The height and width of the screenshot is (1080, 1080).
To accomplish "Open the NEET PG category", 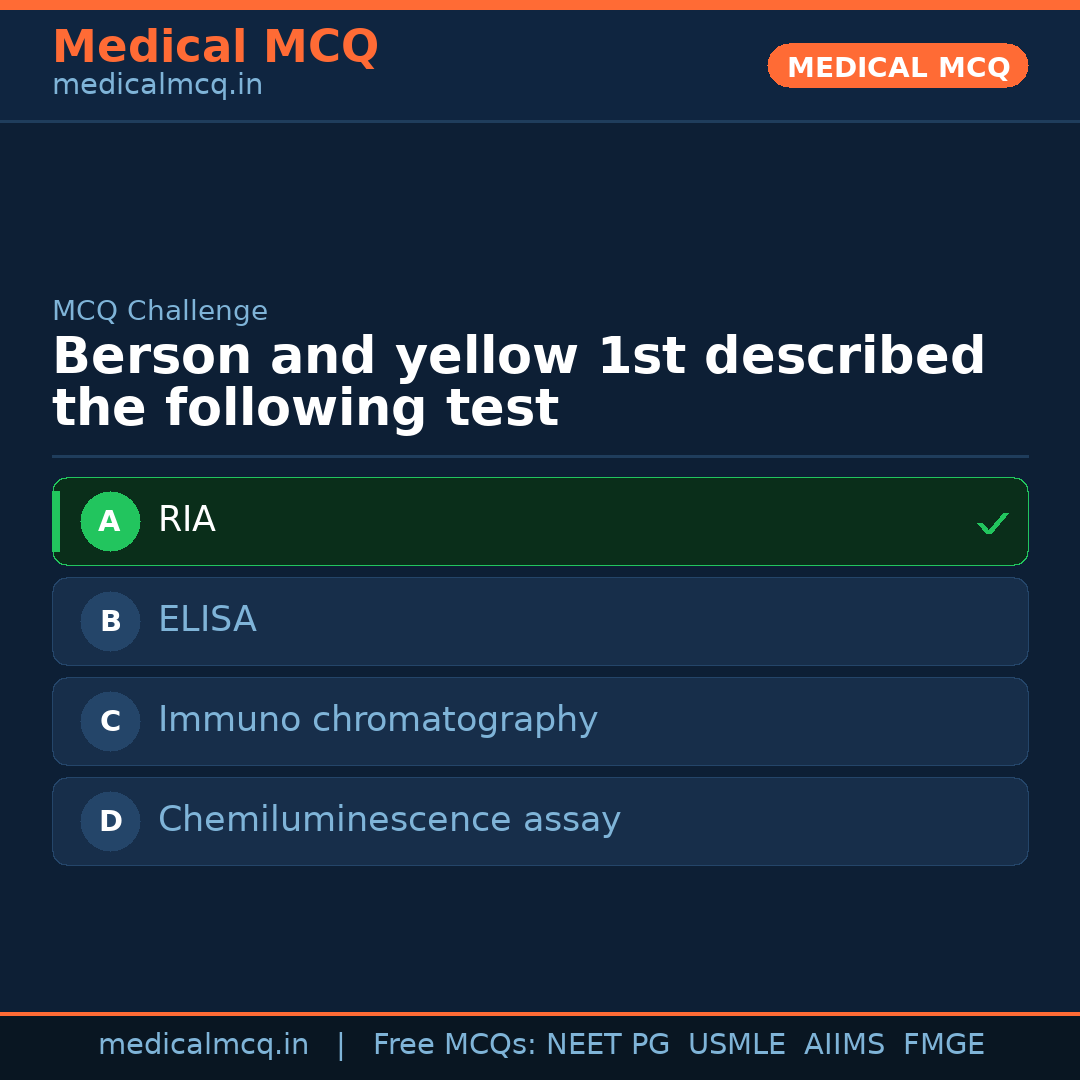I will (607, 1043).
